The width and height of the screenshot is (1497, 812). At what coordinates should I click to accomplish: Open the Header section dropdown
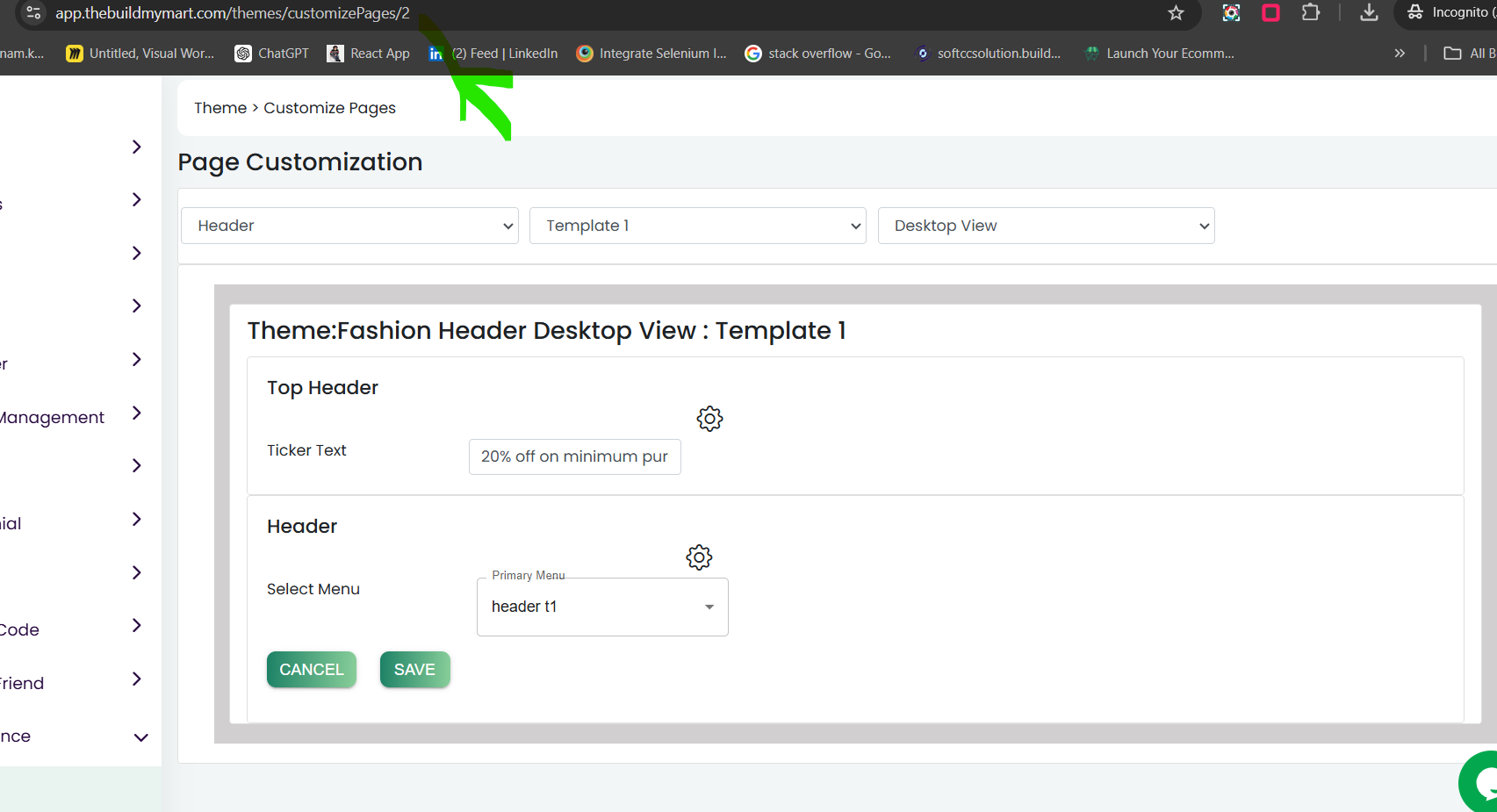point(349,226)
